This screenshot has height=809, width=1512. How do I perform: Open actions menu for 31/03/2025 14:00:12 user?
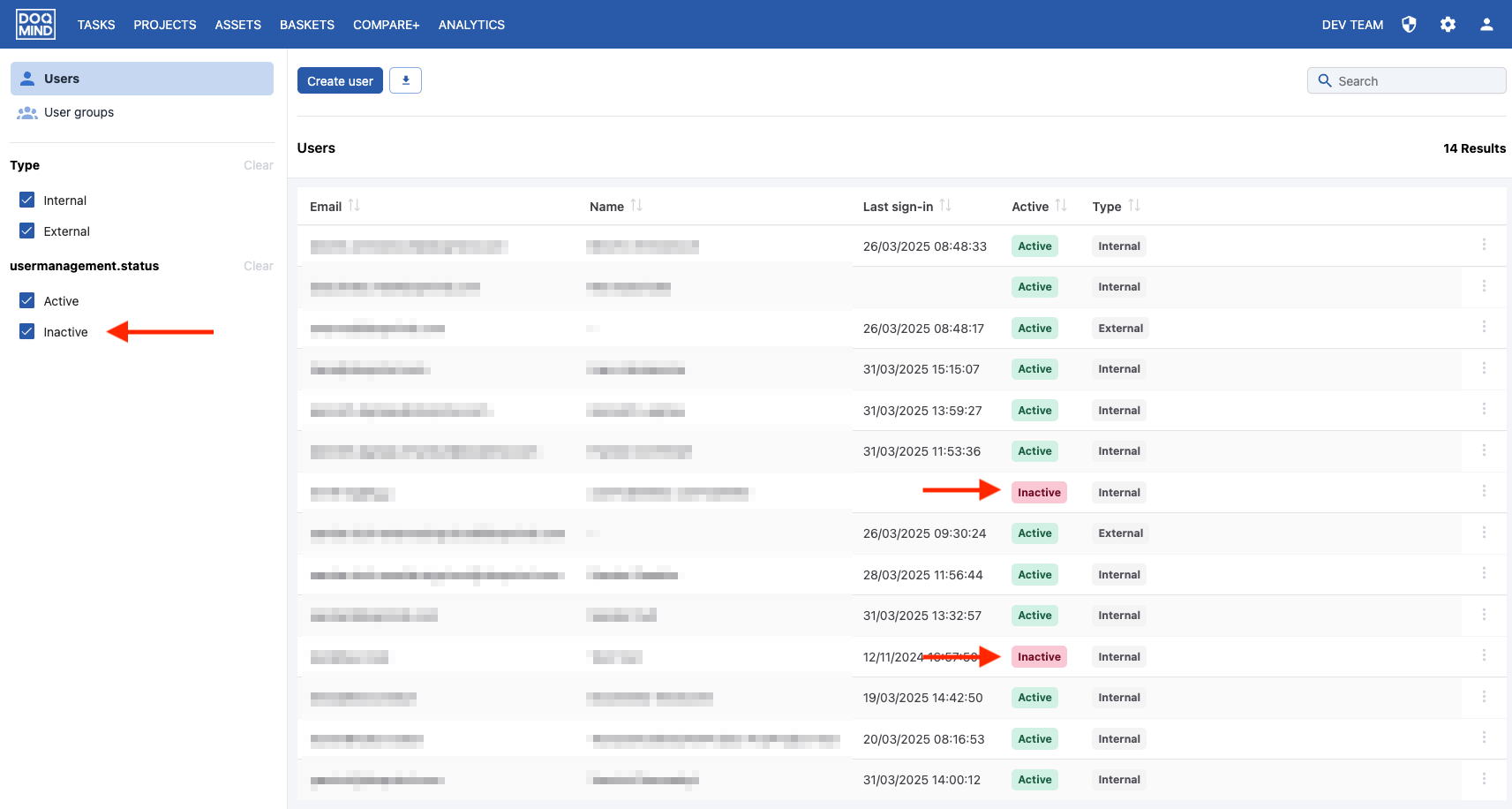(x=1484, y=778)
